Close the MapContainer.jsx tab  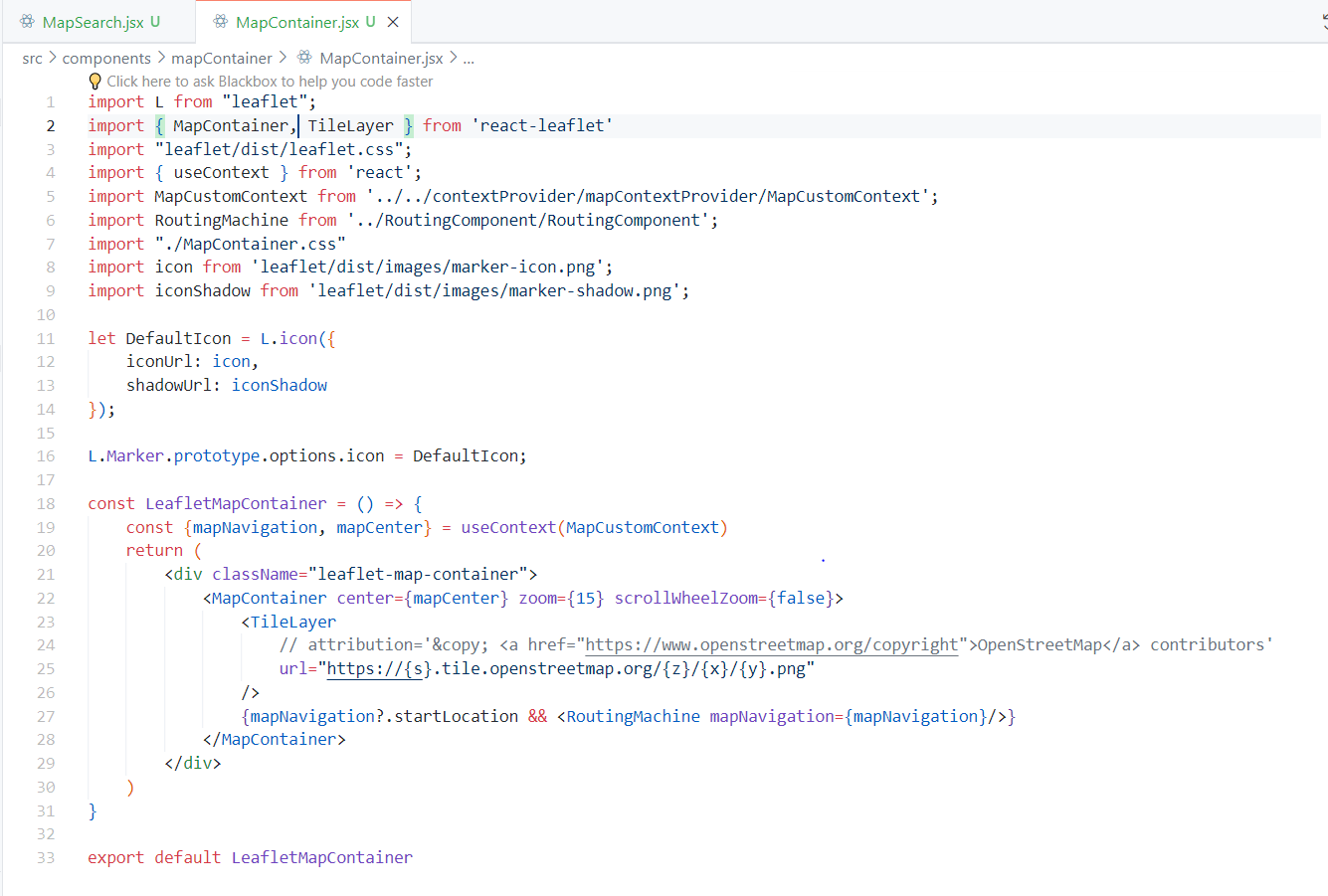pos(393,22)
